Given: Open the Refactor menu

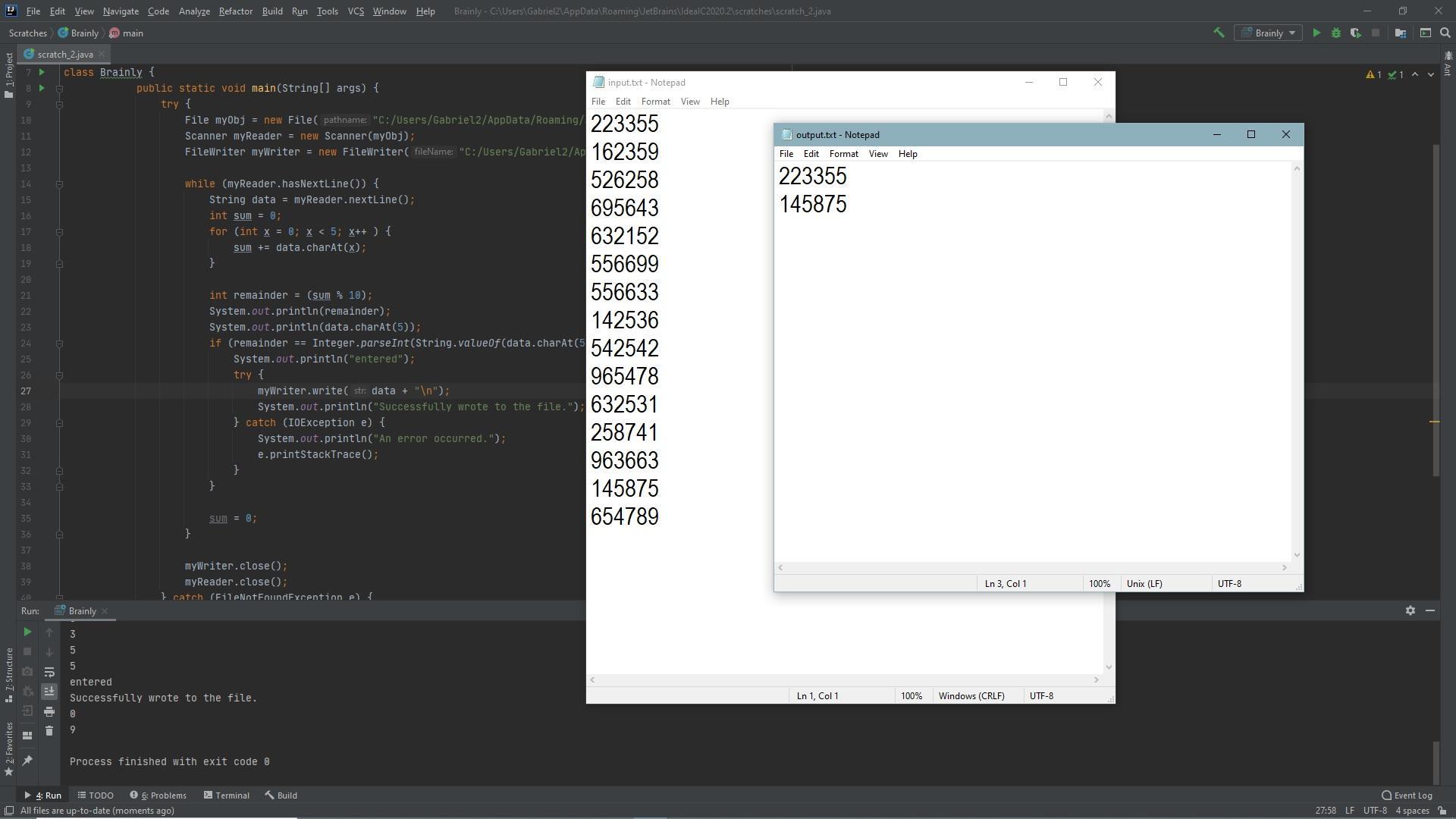Looking at the screenshot, I should tap(235, 11).
